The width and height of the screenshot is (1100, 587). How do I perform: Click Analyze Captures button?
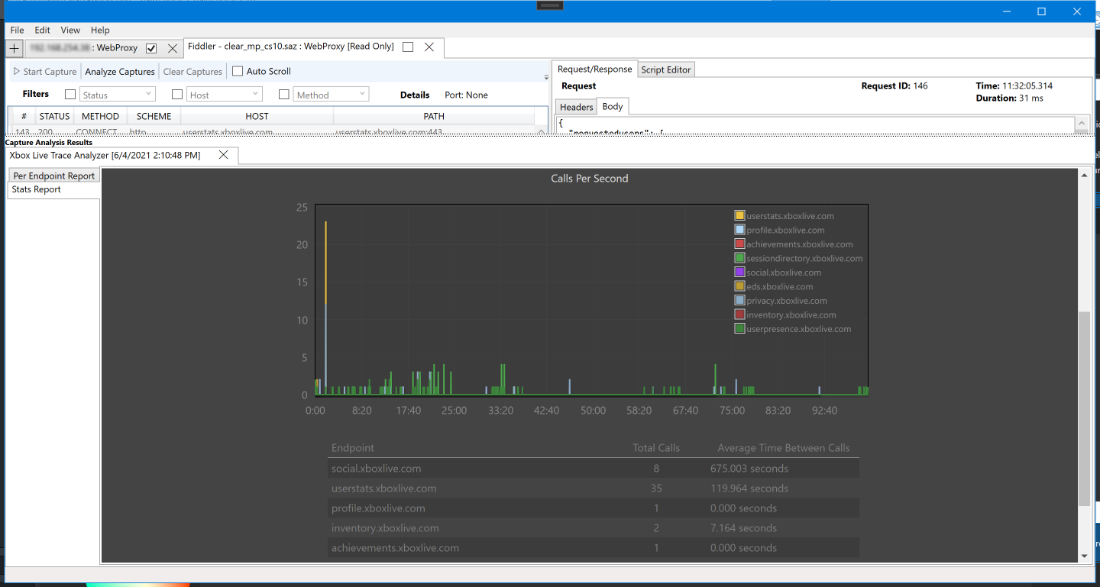click(x=119, y=72)
